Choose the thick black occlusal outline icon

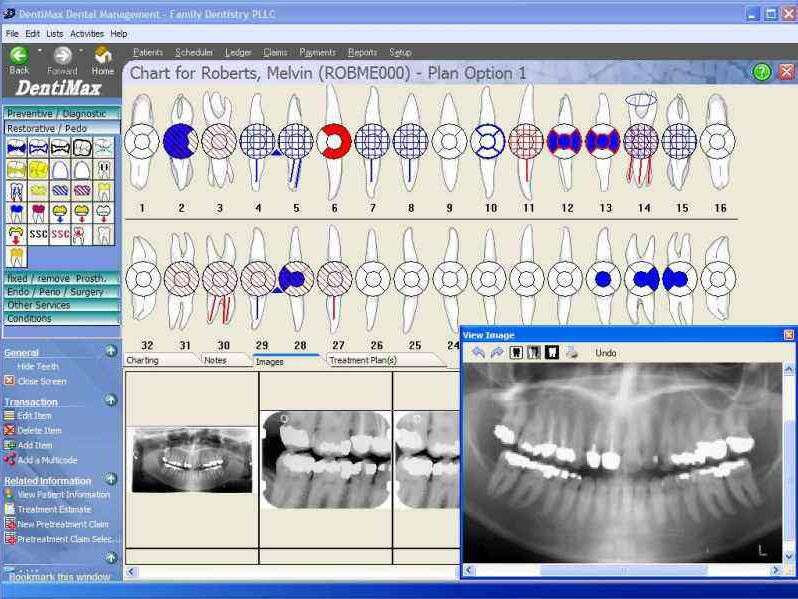82,148
